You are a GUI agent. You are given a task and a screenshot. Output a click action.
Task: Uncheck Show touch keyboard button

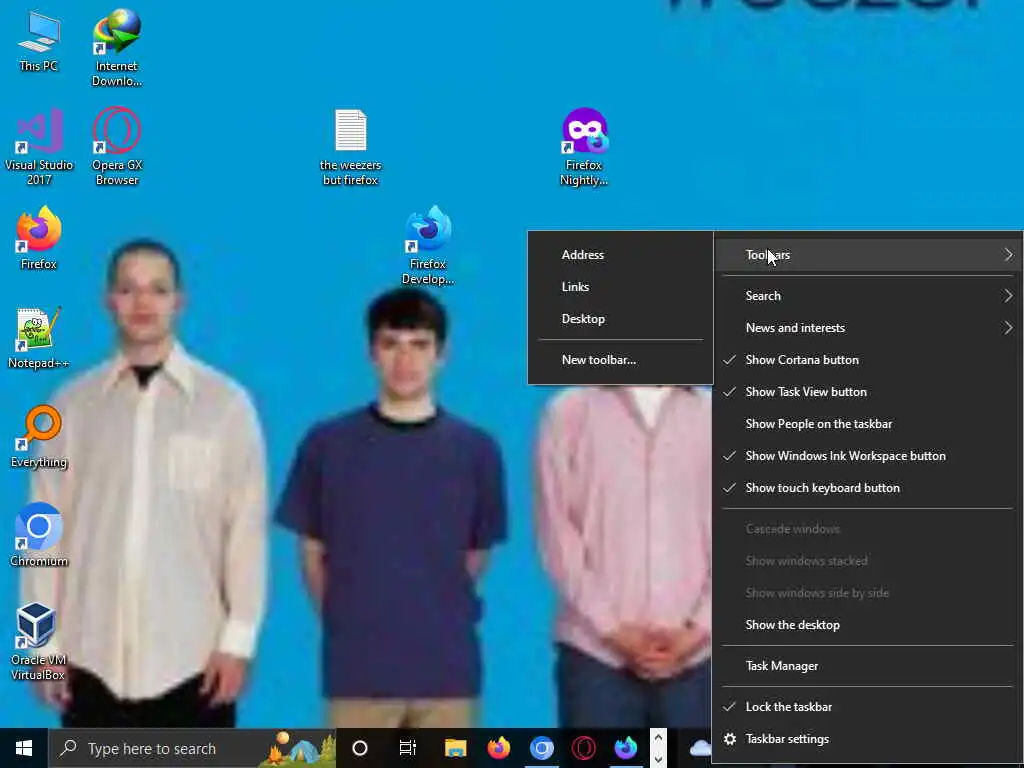pos(868,488)
